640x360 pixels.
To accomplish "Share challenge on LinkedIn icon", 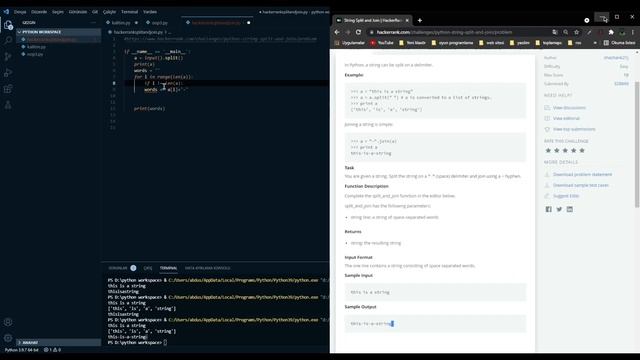I will (569, 209).
